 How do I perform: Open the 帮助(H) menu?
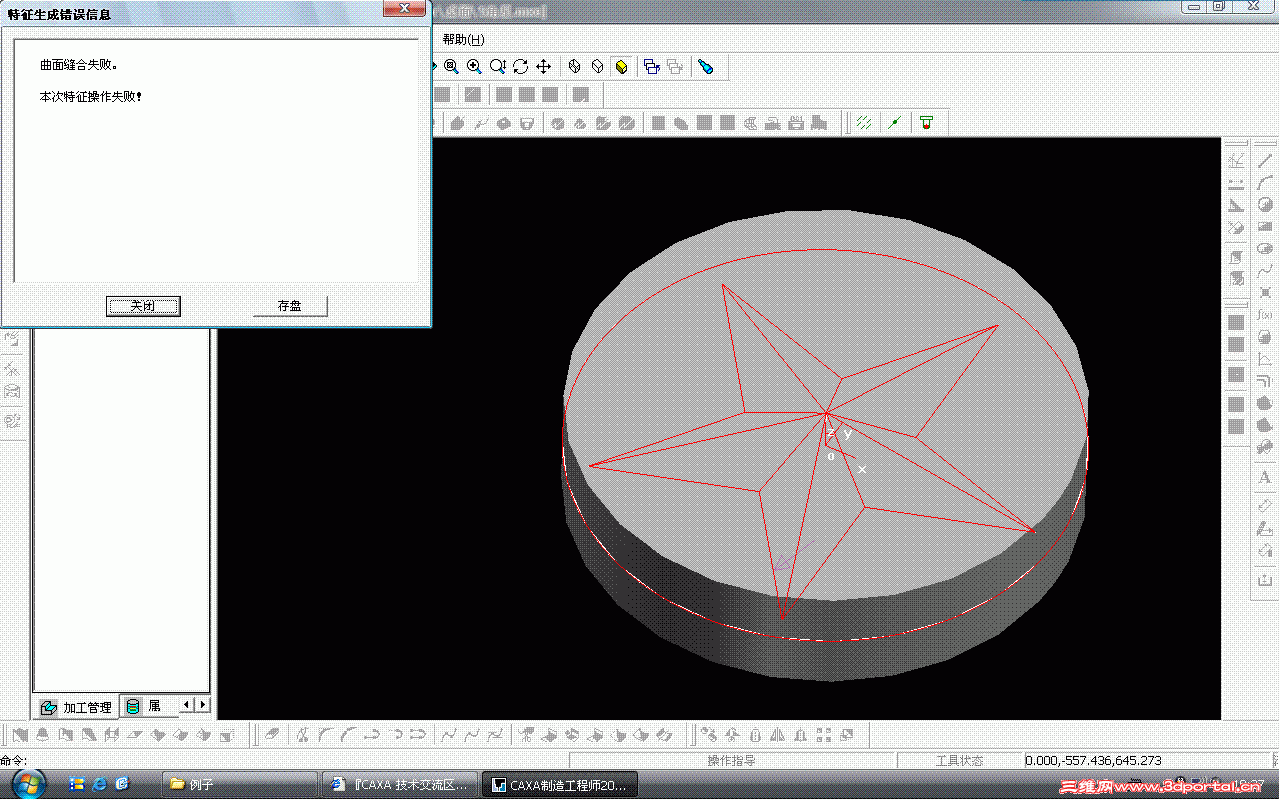[463, 39]
